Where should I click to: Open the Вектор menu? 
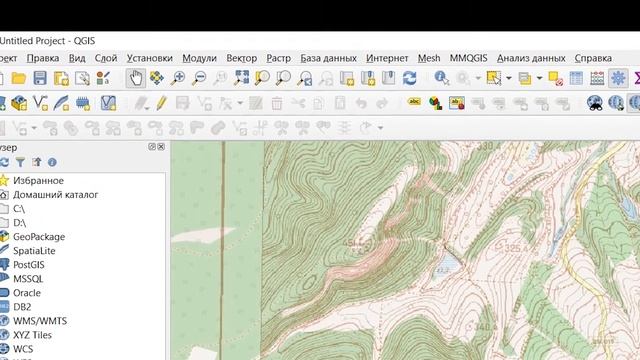[242, 58]
